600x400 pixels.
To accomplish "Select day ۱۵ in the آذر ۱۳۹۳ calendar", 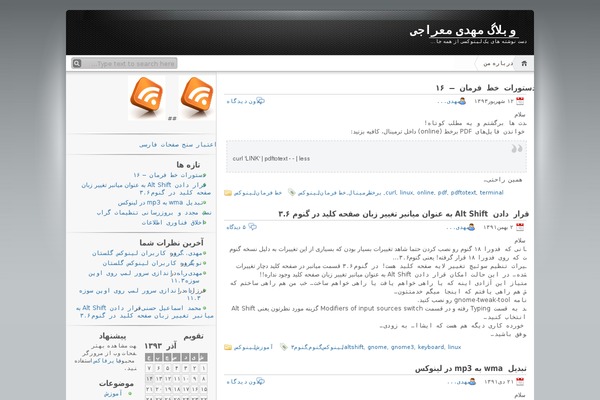I will click(204, 389).
